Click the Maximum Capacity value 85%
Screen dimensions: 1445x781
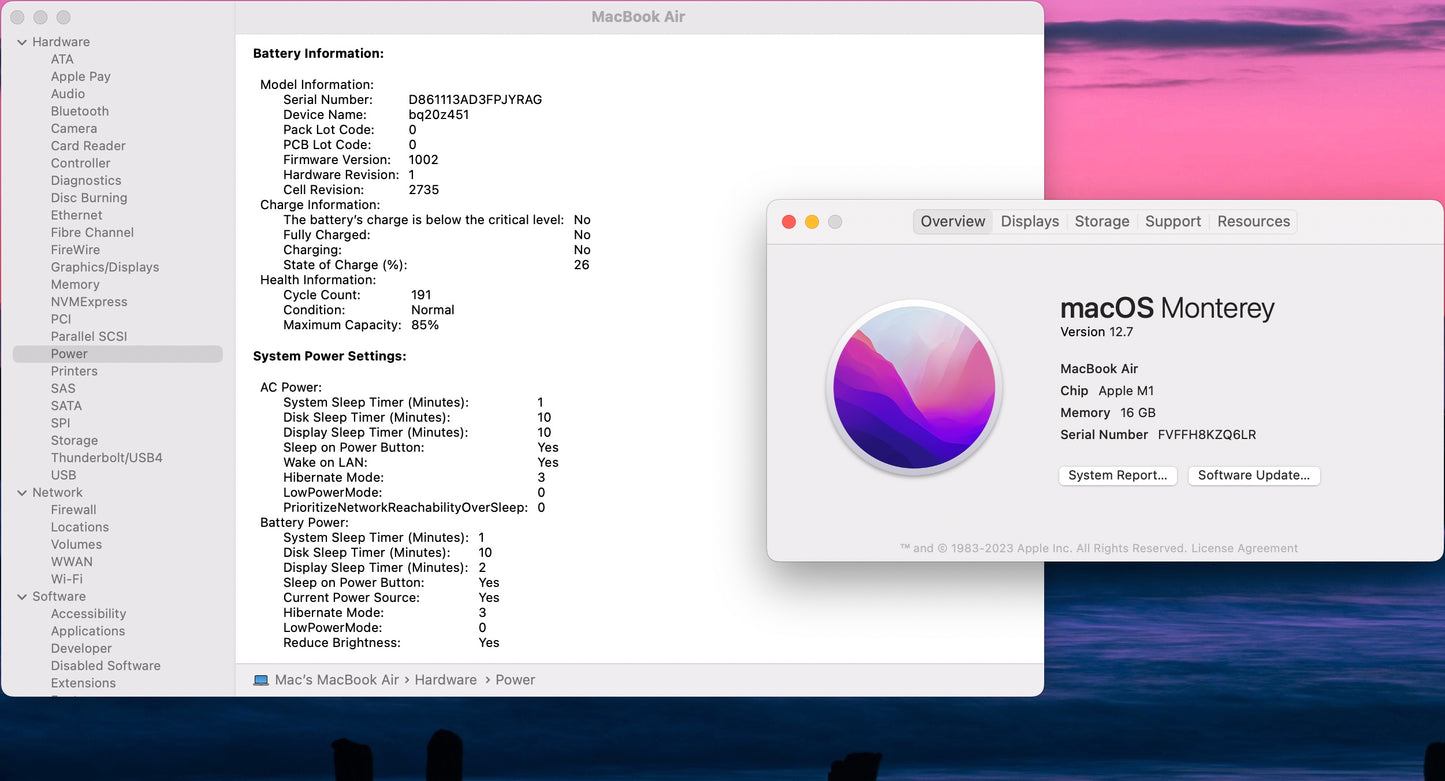(x=425, y=325)
